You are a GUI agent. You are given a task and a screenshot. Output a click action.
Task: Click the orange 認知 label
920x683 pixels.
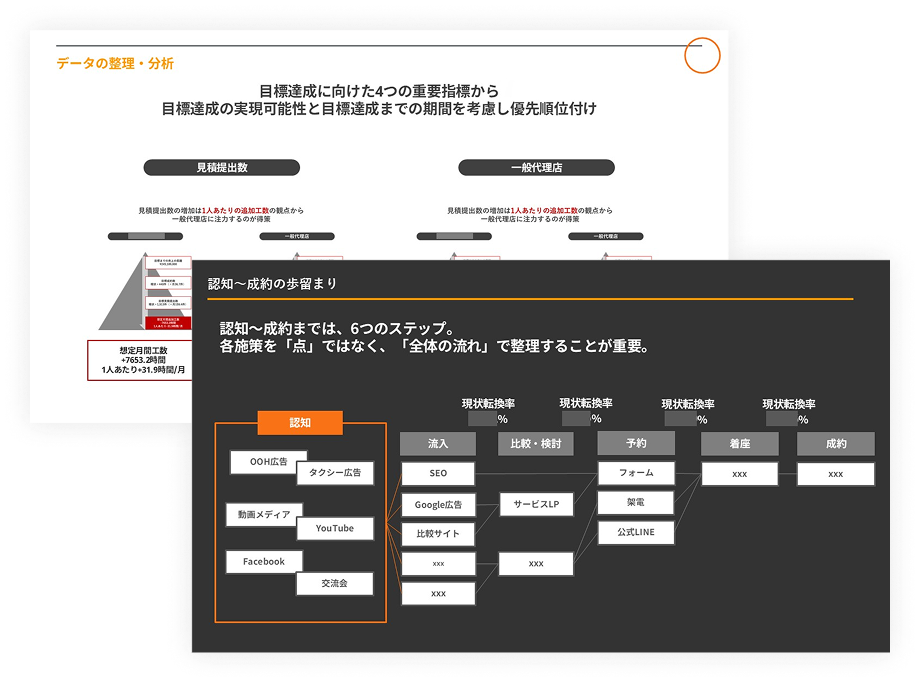pyautogui.click(x=300, y=422)
